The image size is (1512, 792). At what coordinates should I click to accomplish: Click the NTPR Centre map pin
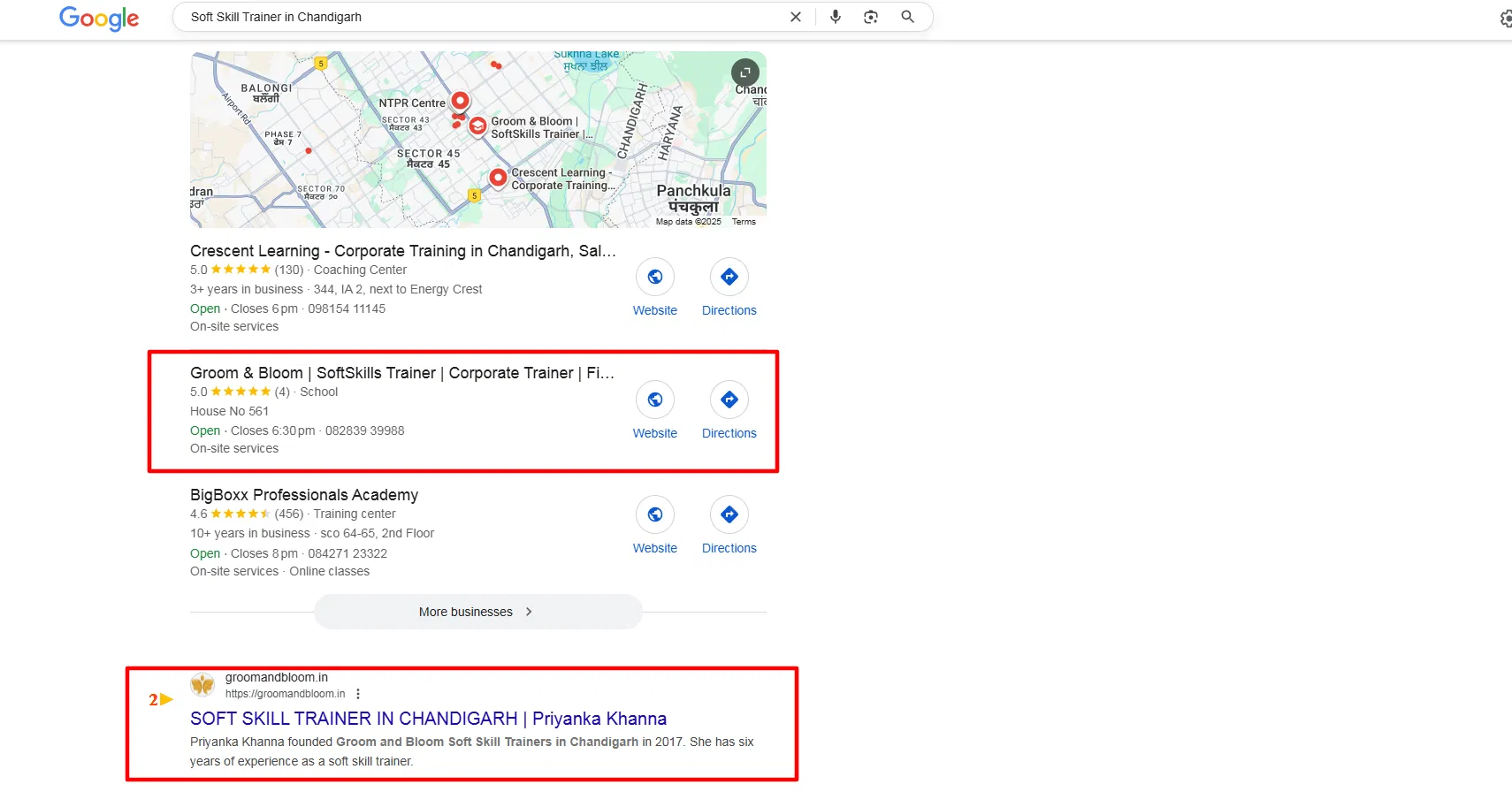[x=460, y=101]
